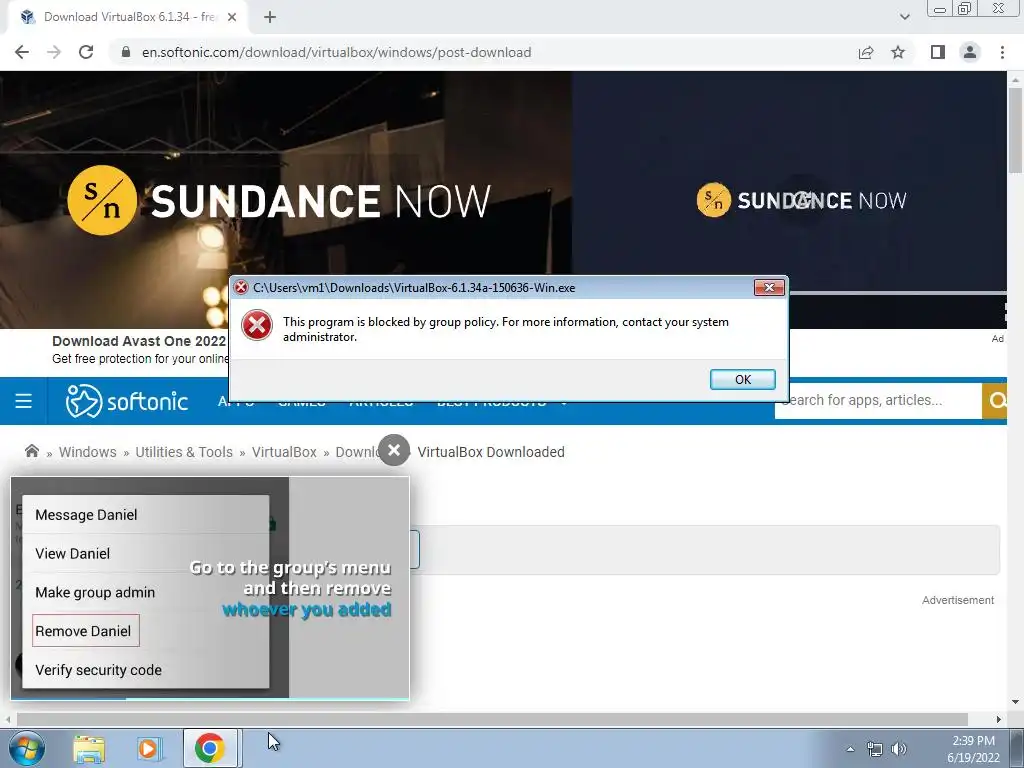The height and width of the screenshot is (768, 1024).
Task: Share this page icon in address bar
Action: (866, 52)
